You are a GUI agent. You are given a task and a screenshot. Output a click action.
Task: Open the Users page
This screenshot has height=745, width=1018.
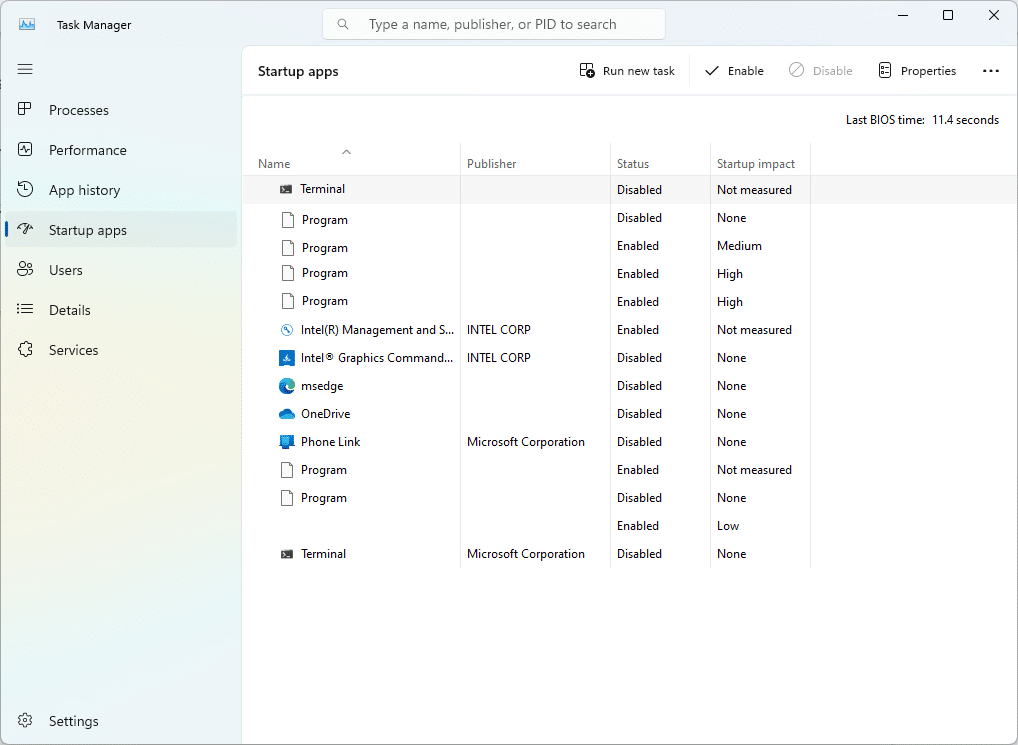click(121, 270)
